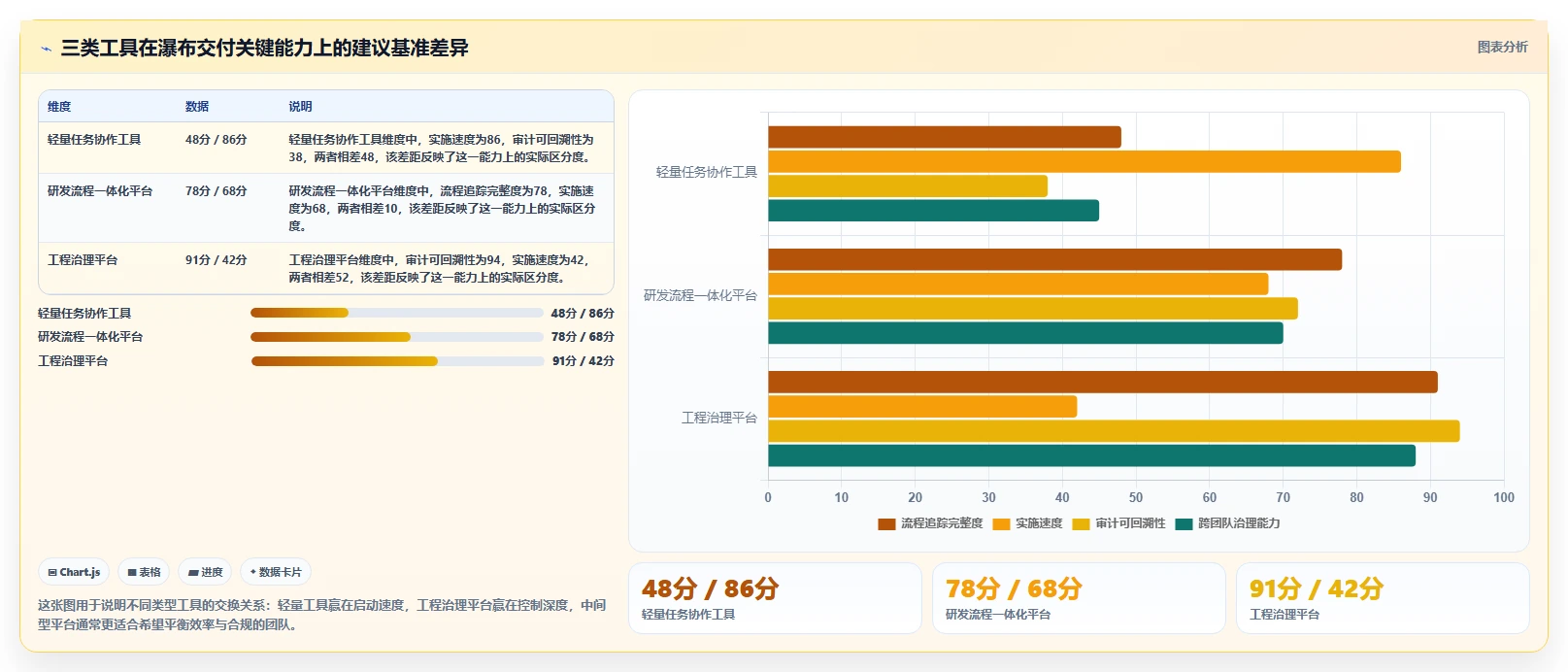Click the table's 48分 / 86分 data cell
Viewport: 1568px width, 672px height.
pos(217,140)
